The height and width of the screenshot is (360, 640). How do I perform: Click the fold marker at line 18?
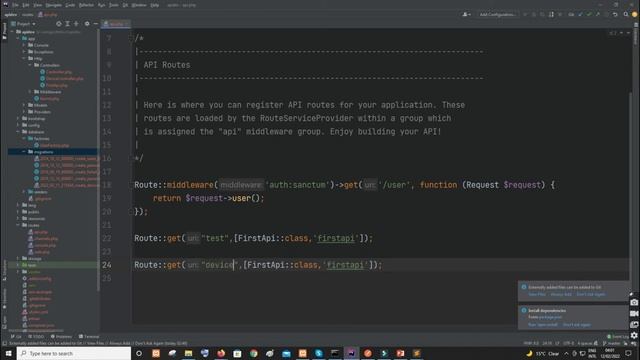click(x=131, y=185)
